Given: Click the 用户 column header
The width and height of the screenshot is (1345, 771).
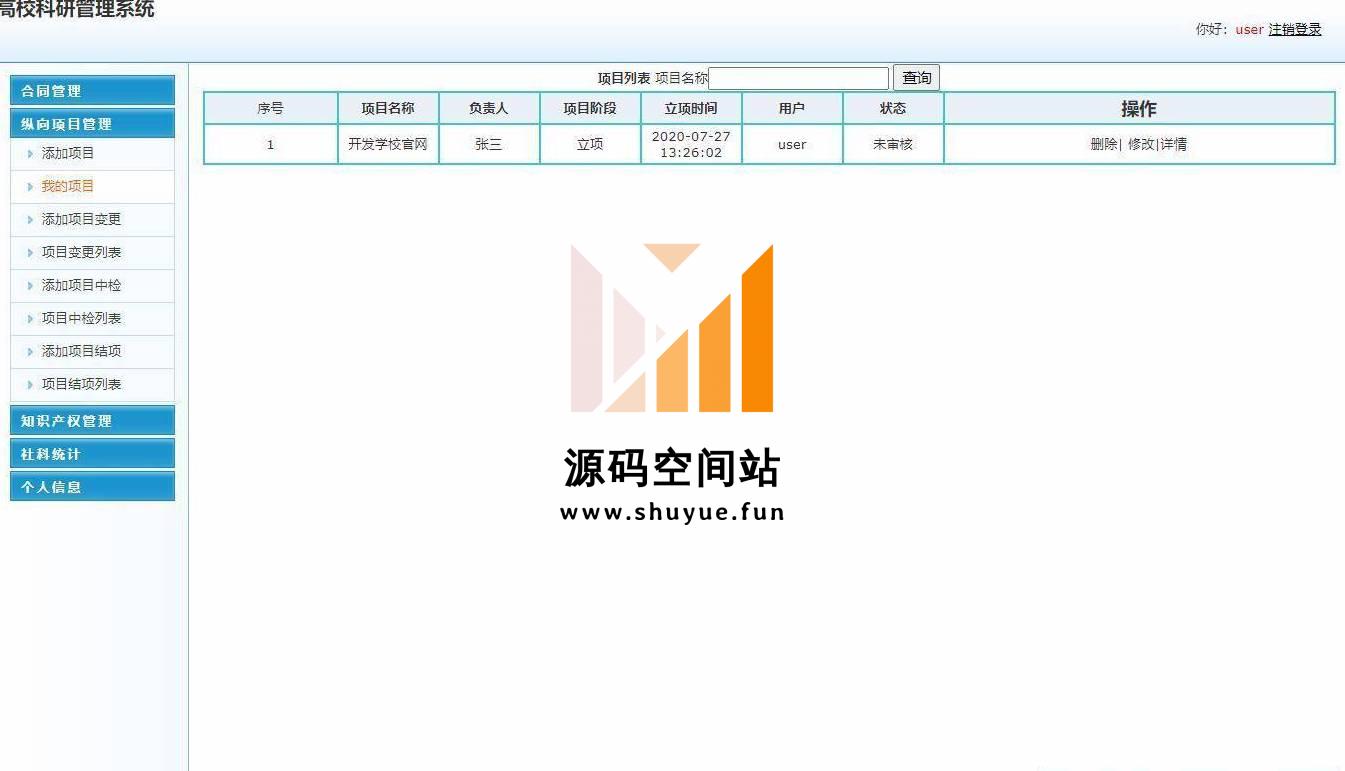Looking at the screenshot, I should pos(792,108).
